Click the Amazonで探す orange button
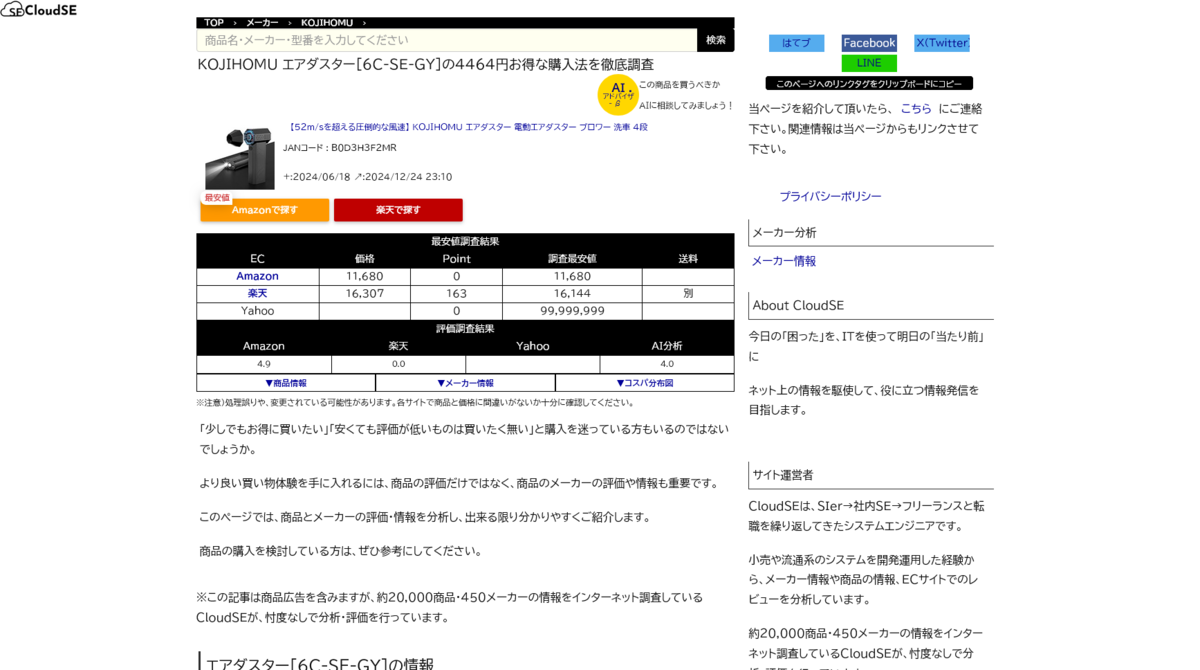 (265, 210)
